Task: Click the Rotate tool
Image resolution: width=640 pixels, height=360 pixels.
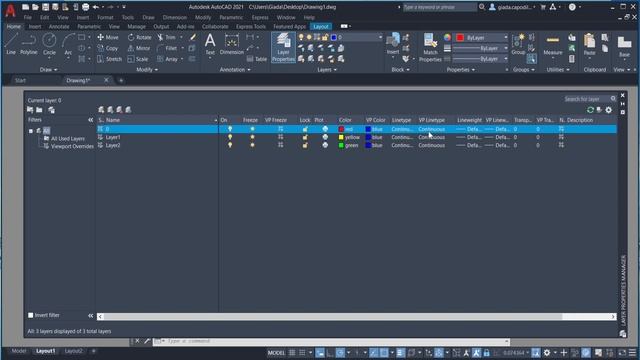Action: (x=139, y=37)
